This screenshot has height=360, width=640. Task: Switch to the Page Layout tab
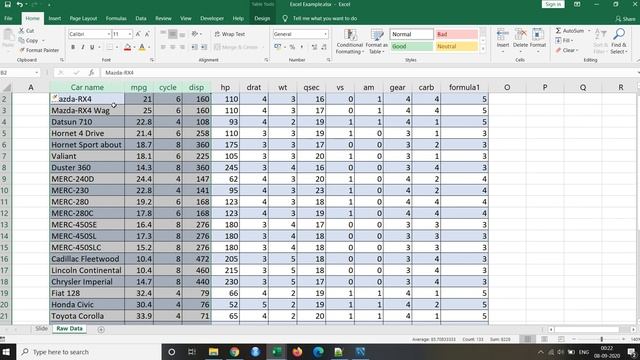click(x=83, y=18)
